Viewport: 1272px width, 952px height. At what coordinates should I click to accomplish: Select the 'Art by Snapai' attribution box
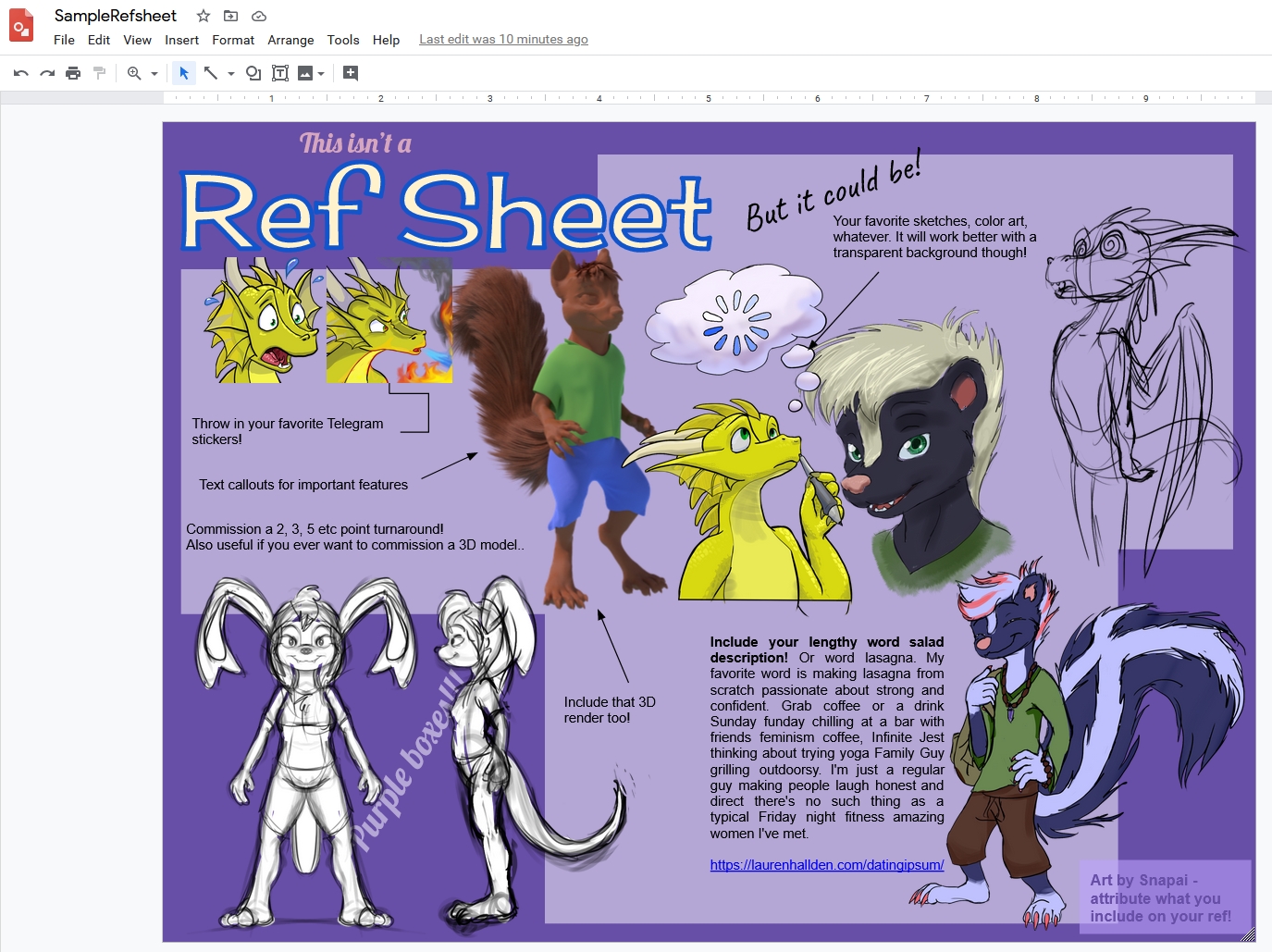pos(1165,897)
